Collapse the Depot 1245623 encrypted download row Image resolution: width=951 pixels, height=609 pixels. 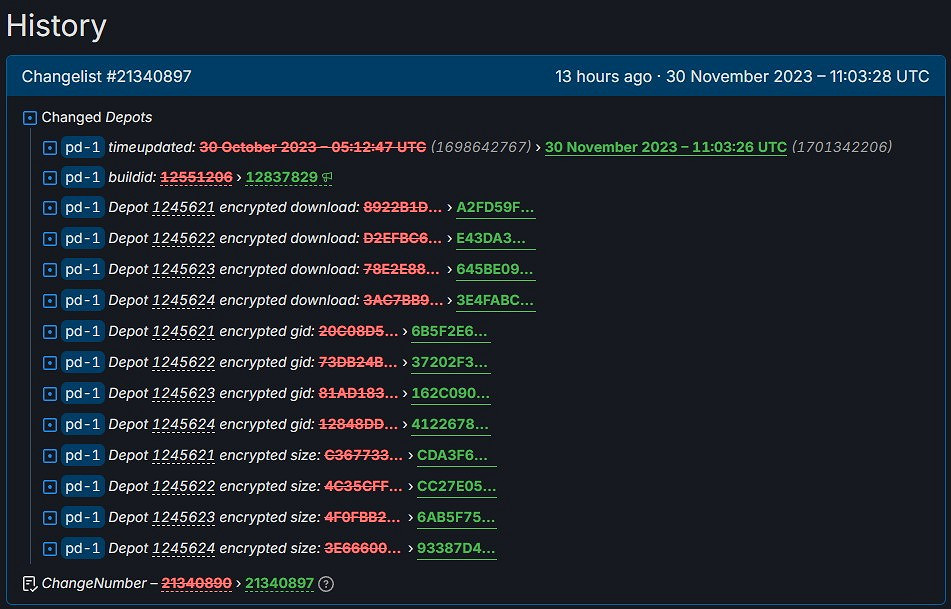pyautogui.click(x=49, y=269)
